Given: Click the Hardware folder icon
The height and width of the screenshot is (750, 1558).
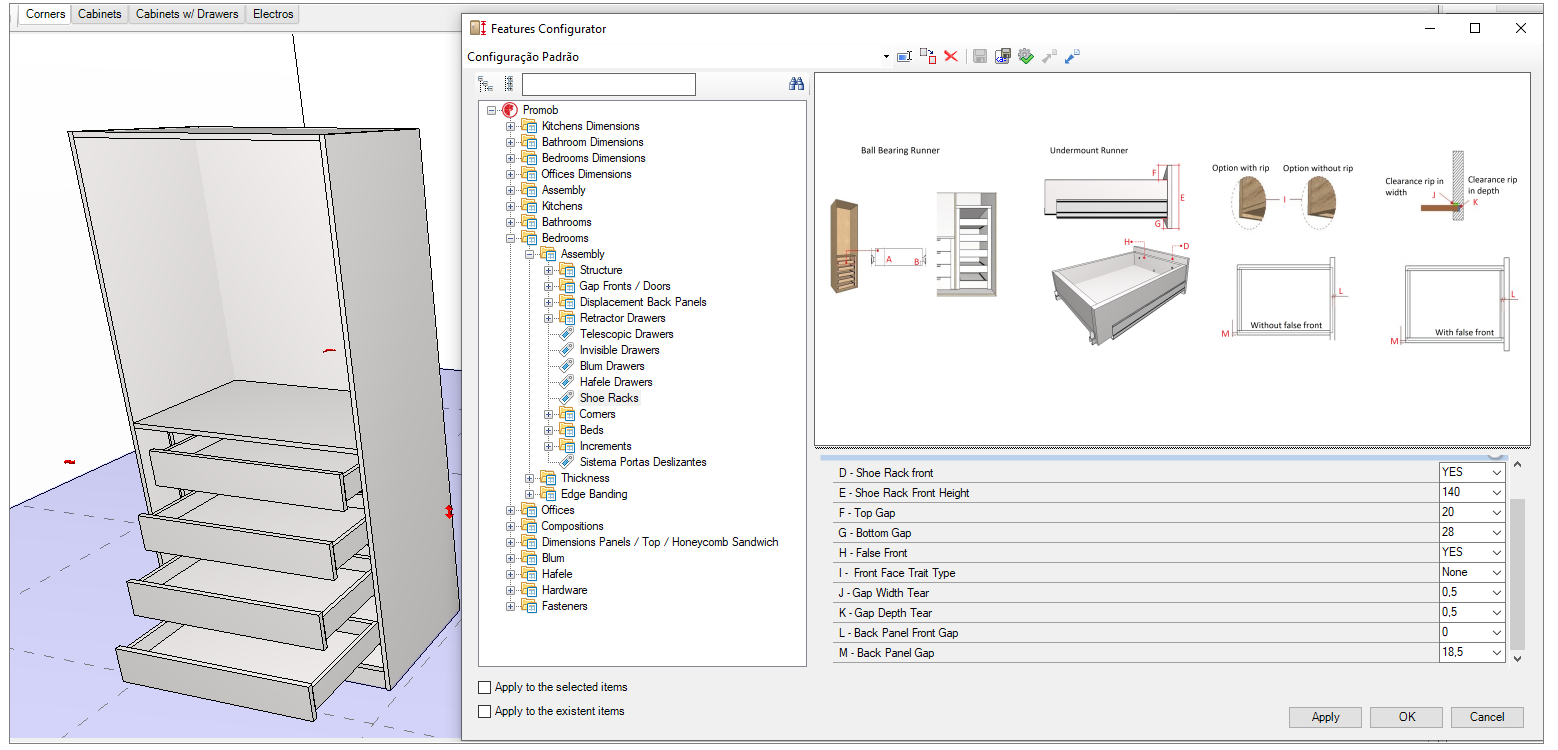Looking at the screenshot, I should tap(529, 590).
